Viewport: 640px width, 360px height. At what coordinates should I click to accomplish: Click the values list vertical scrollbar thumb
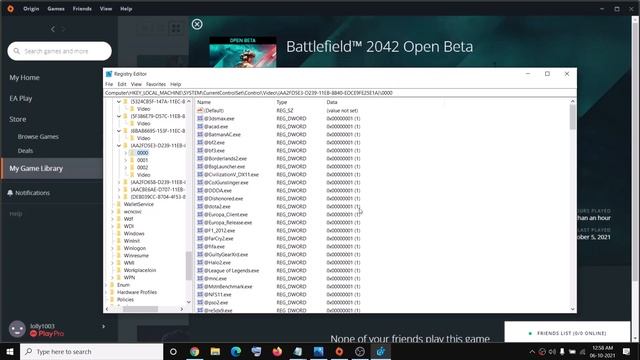pos(573,117)
